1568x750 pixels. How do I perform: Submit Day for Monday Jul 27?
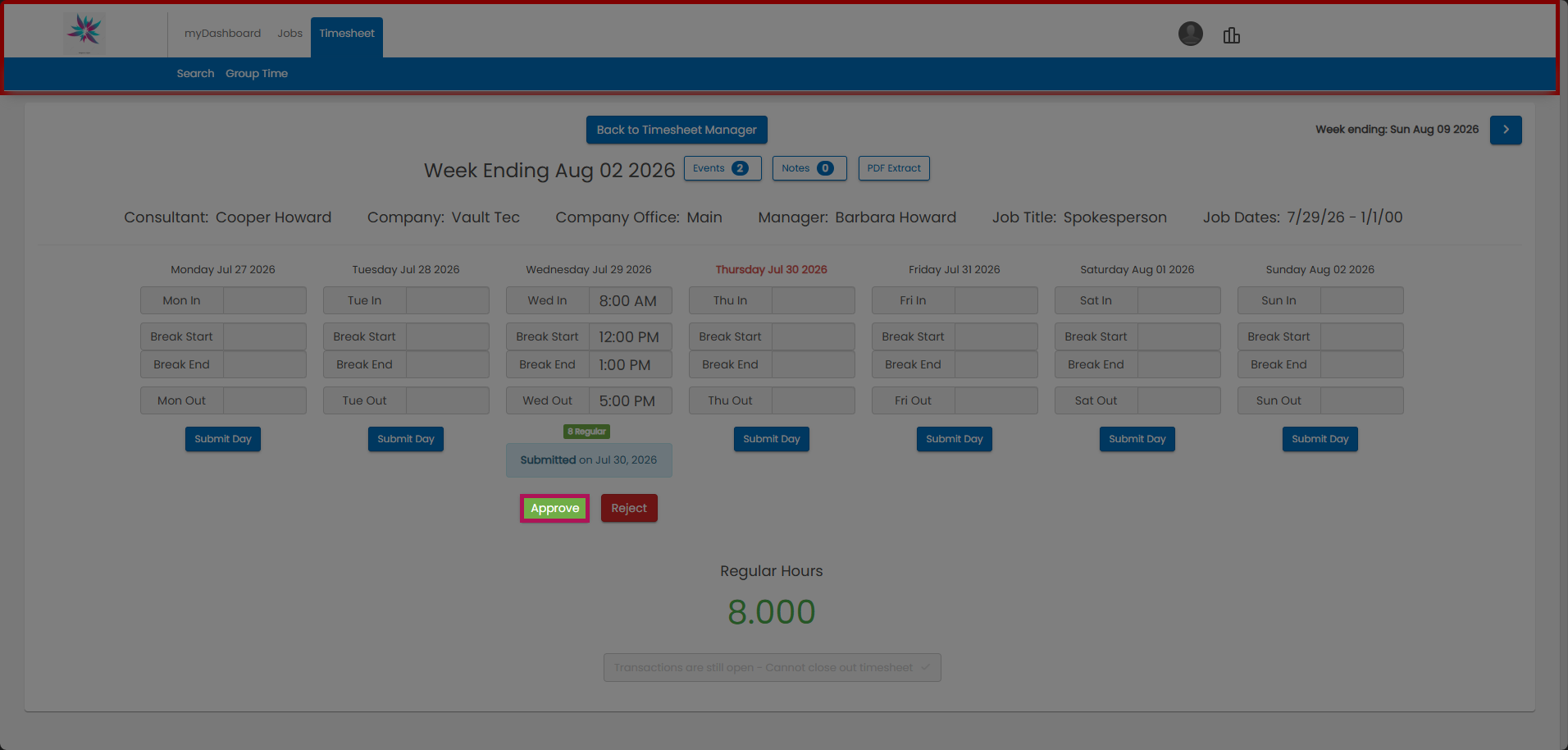coord(223,439)
